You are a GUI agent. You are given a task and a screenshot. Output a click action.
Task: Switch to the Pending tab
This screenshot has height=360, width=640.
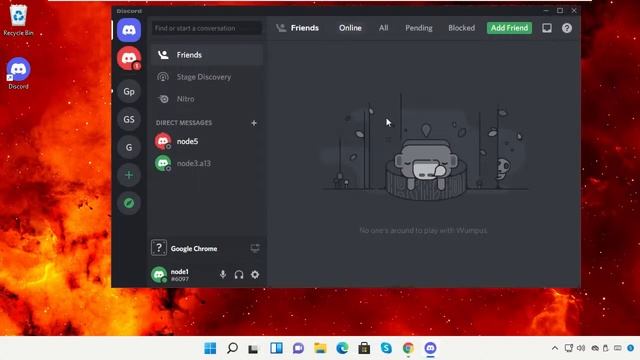pyautogui.click(x=419, y=28)
